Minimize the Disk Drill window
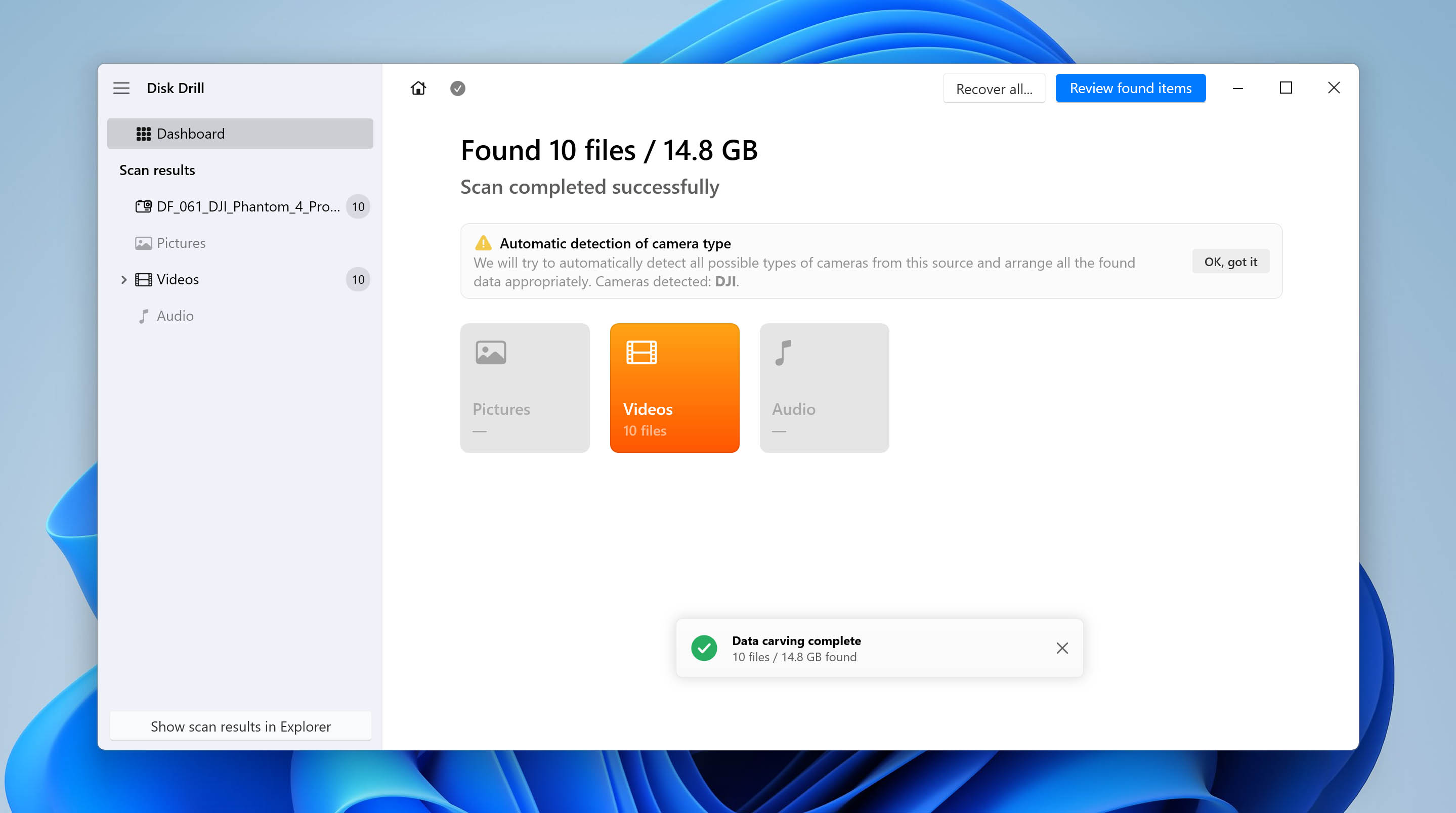Viewport: 1456px width, 813px height. 1238,88
